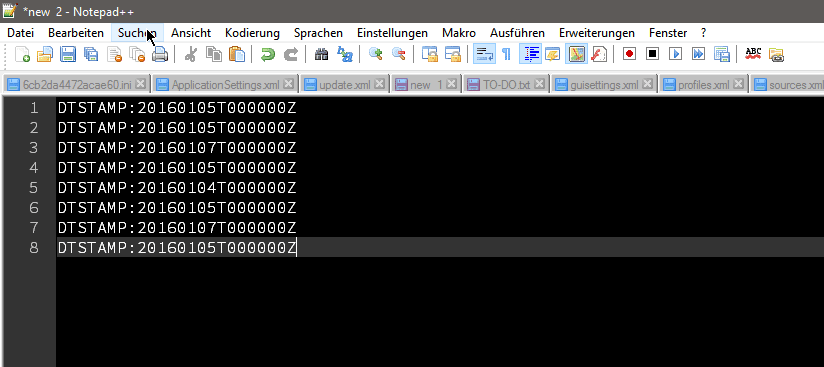The height and width of the screenshot is (367, 824).
Task: Open the Erweiterungen menu
Action: [x=597, y=33]
